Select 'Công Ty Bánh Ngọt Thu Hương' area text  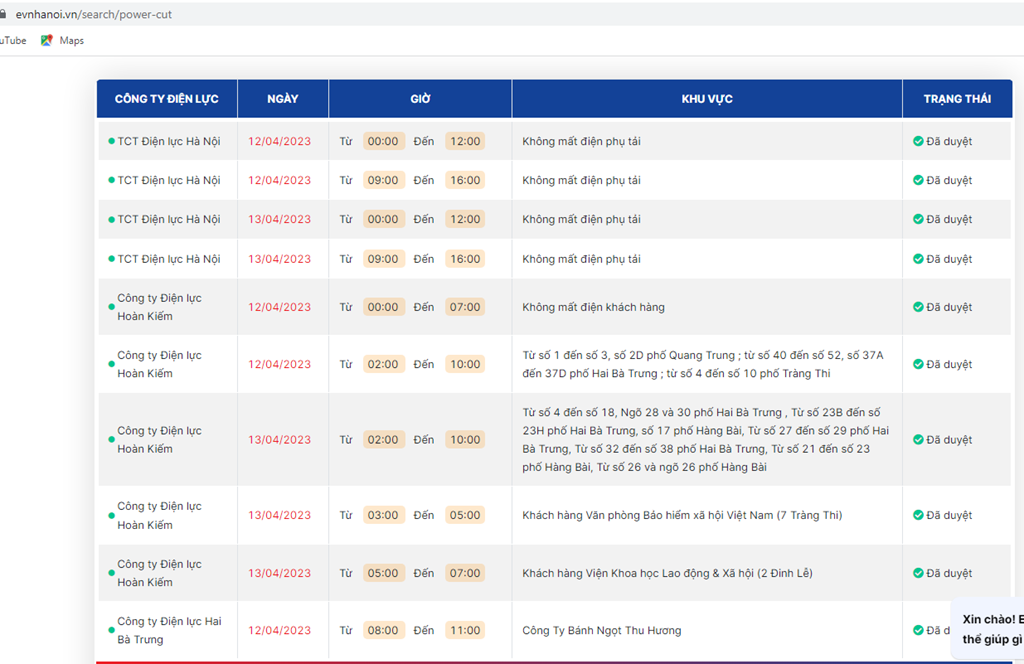pyautogui.click(x=601, y=630)
